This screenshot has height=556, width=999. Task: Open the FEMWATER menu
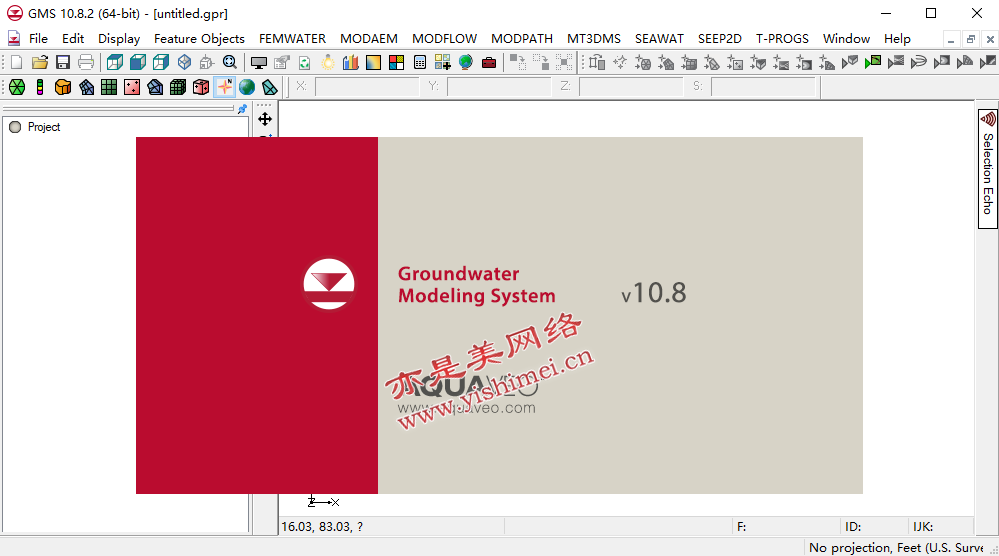coord(292,39)
